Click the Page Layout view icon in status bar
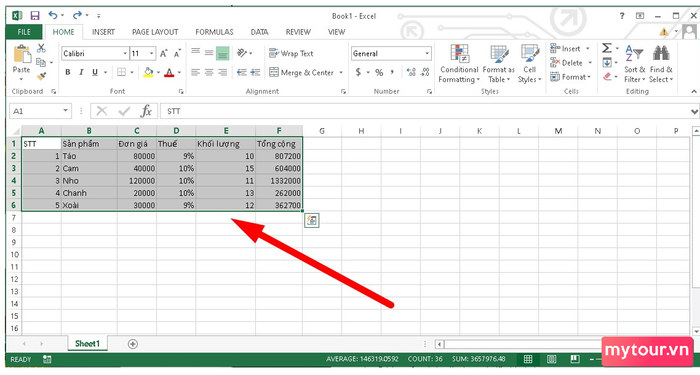The image size is (700, 375). coord(551,359)
